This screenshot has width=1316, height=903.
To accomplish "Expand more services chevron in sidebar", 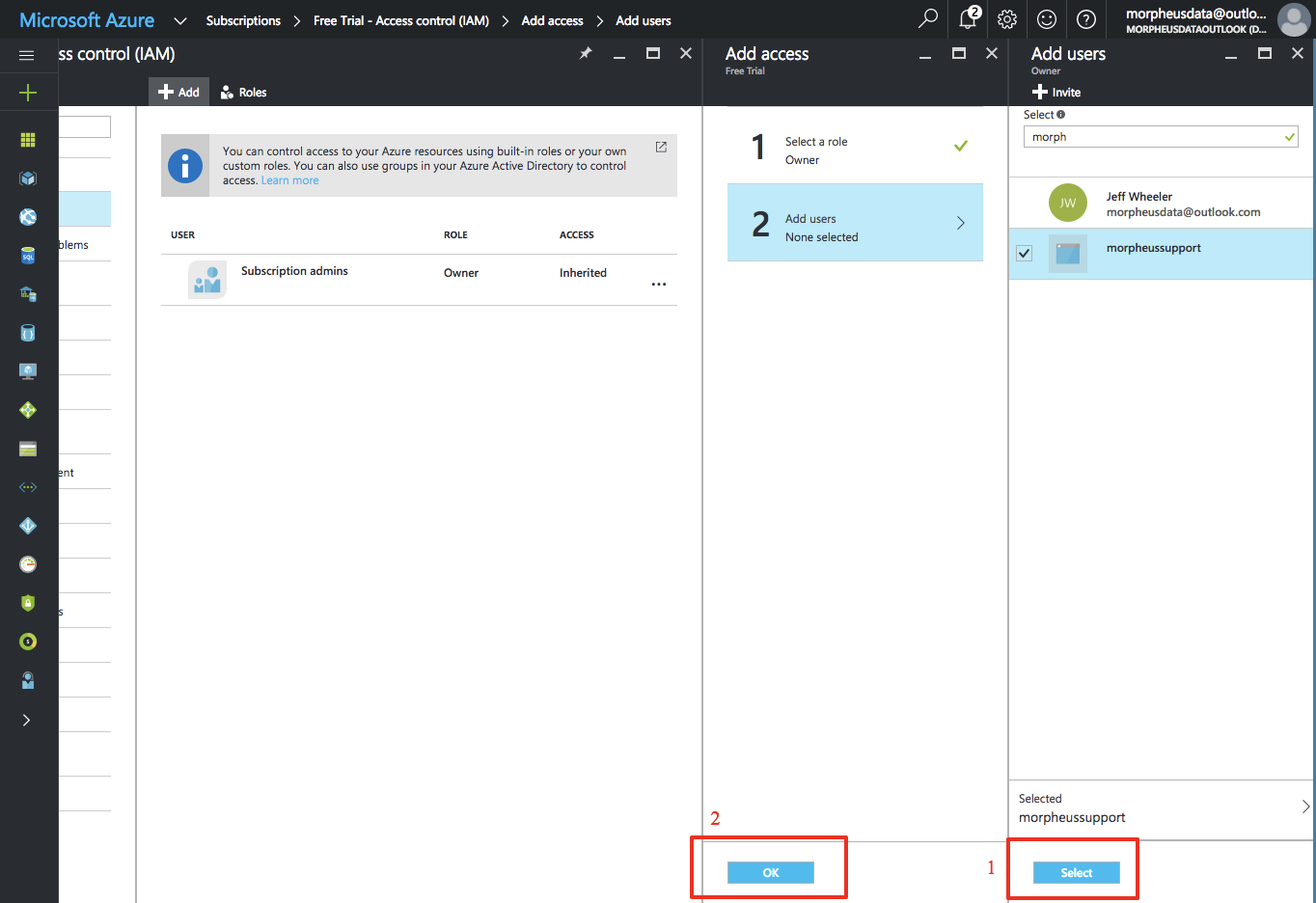I will click(x=27, y=720).
